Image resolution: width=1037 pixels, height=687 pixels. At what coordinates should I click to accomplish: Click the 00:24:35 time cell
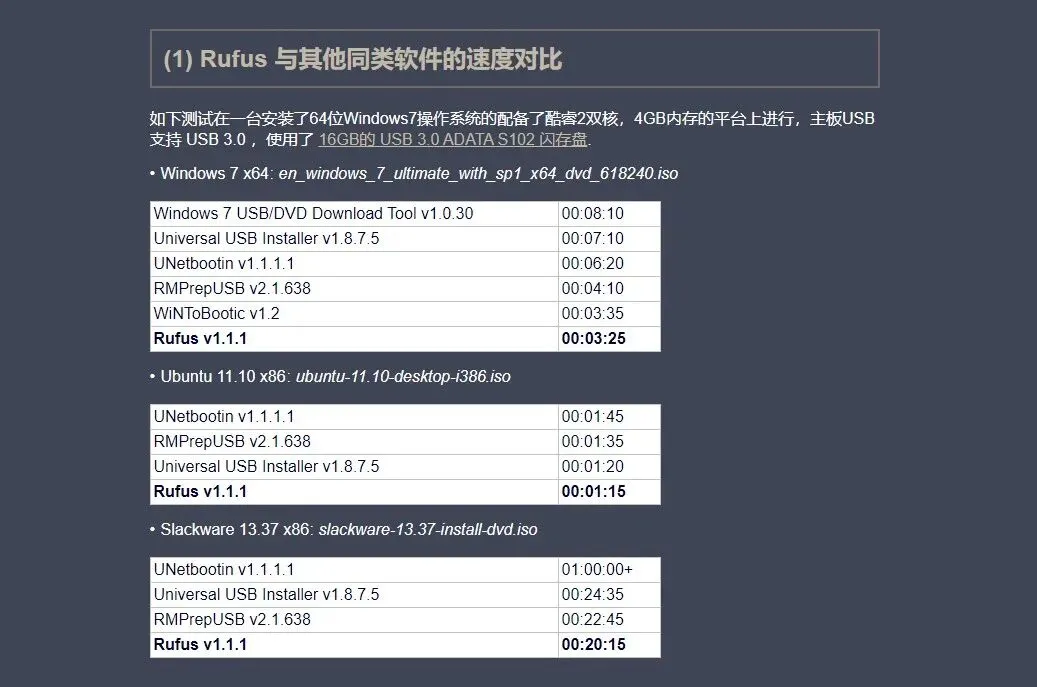click(609, 594)
